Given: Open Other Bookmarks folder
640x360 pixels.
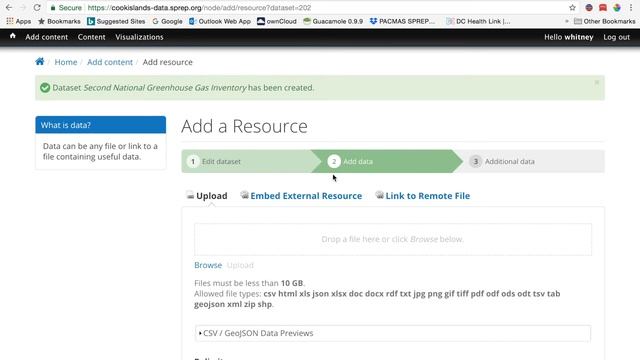Looking at the screenshot, I should point(604,21).
